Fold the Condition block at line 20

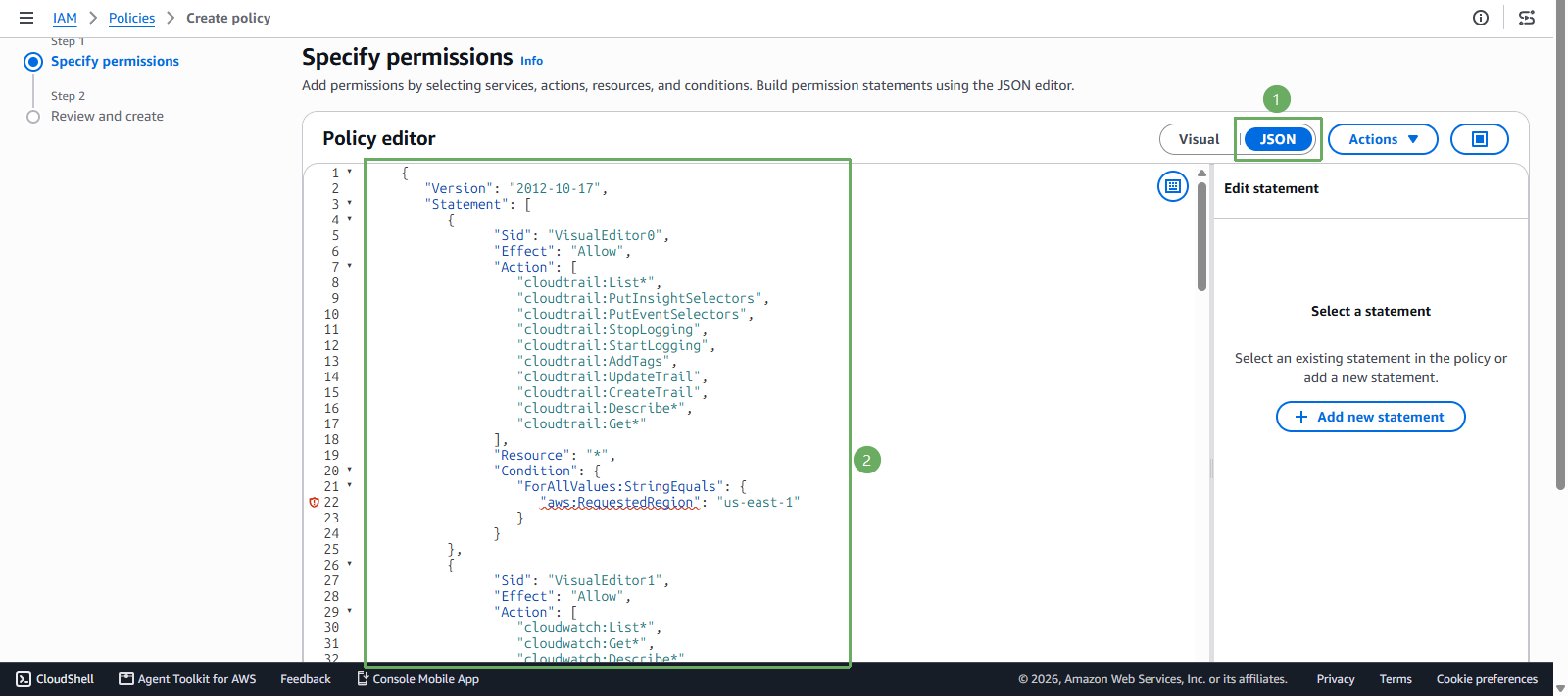click(x=350, y=471)
